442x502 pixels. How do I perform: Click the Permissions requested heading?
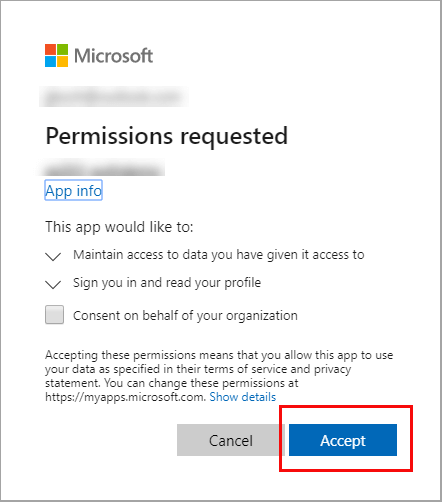tap(166, 136)
